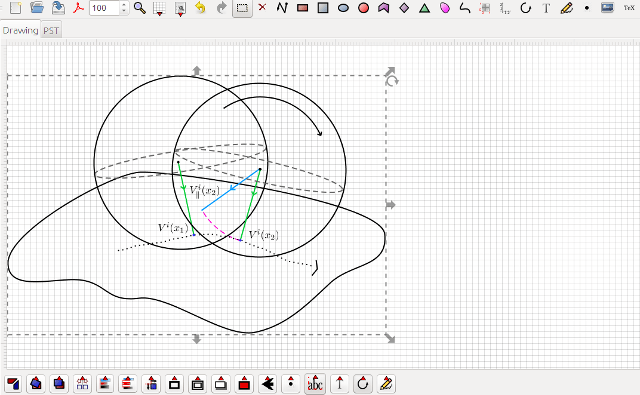Select the text T tool
Screen dimensions: 640x395
pos(546,8)
